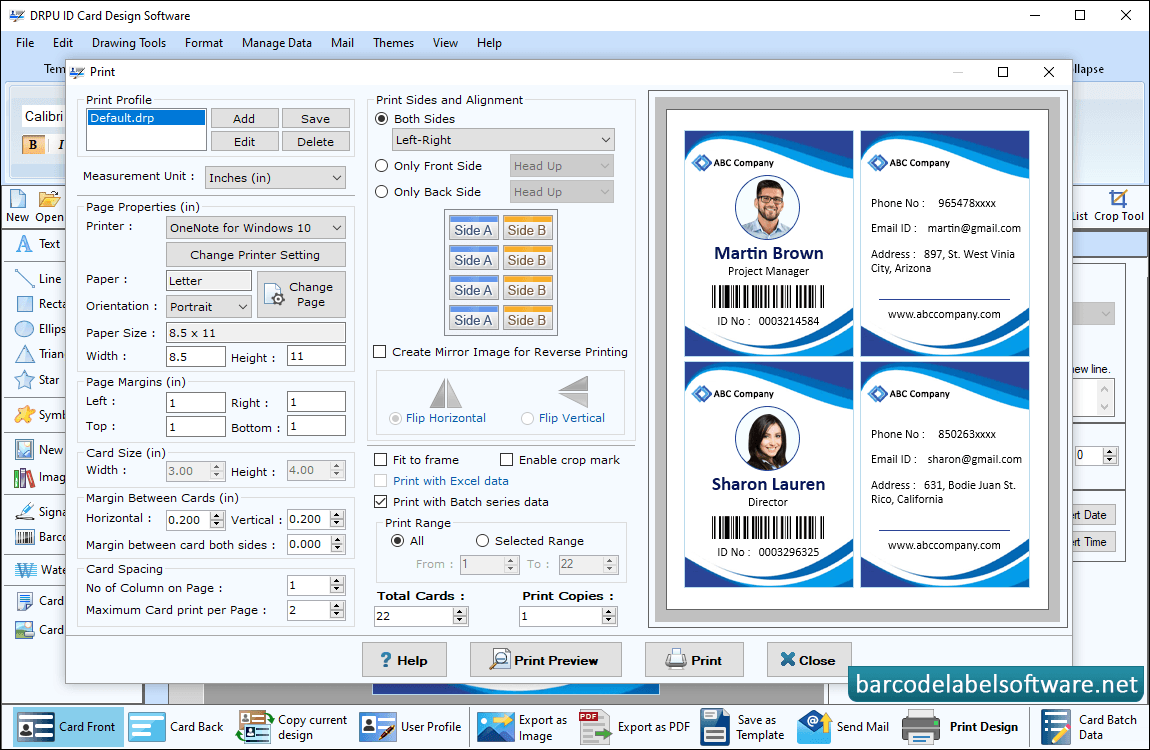Open the Themes menu

[393, 43]
